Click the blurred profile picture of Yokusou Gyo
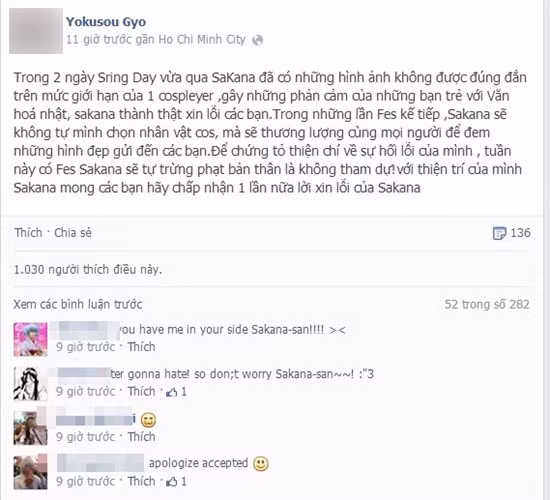Screen dimensions: 550x500 (x=36, y=31)
